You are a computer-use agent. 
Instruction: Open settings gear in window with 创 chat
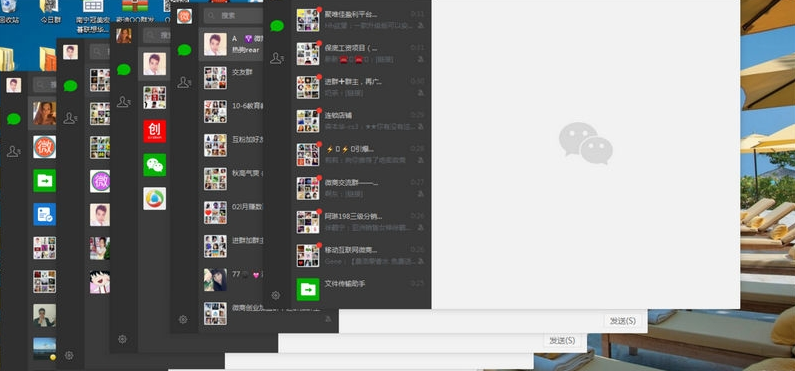coord(122,339)
